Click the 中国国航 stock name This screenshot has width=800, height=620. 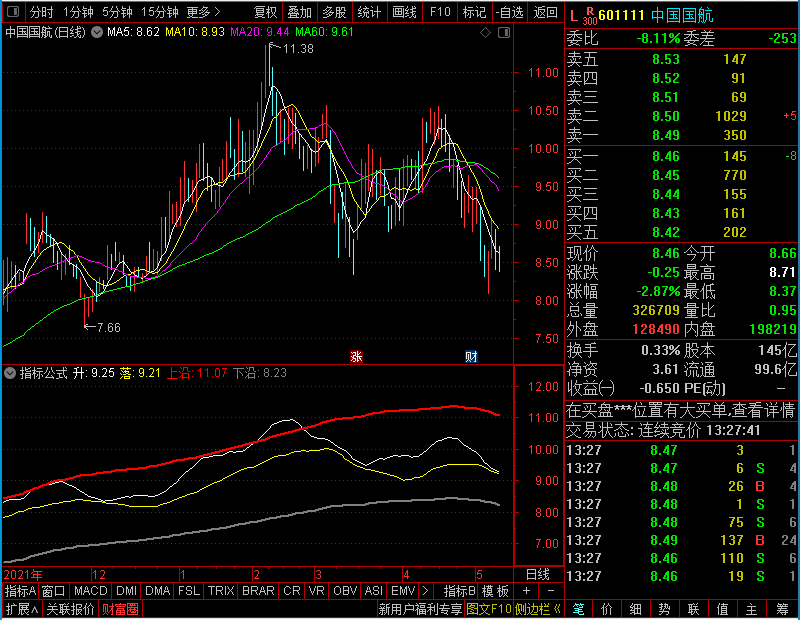(x=682, y=15)
